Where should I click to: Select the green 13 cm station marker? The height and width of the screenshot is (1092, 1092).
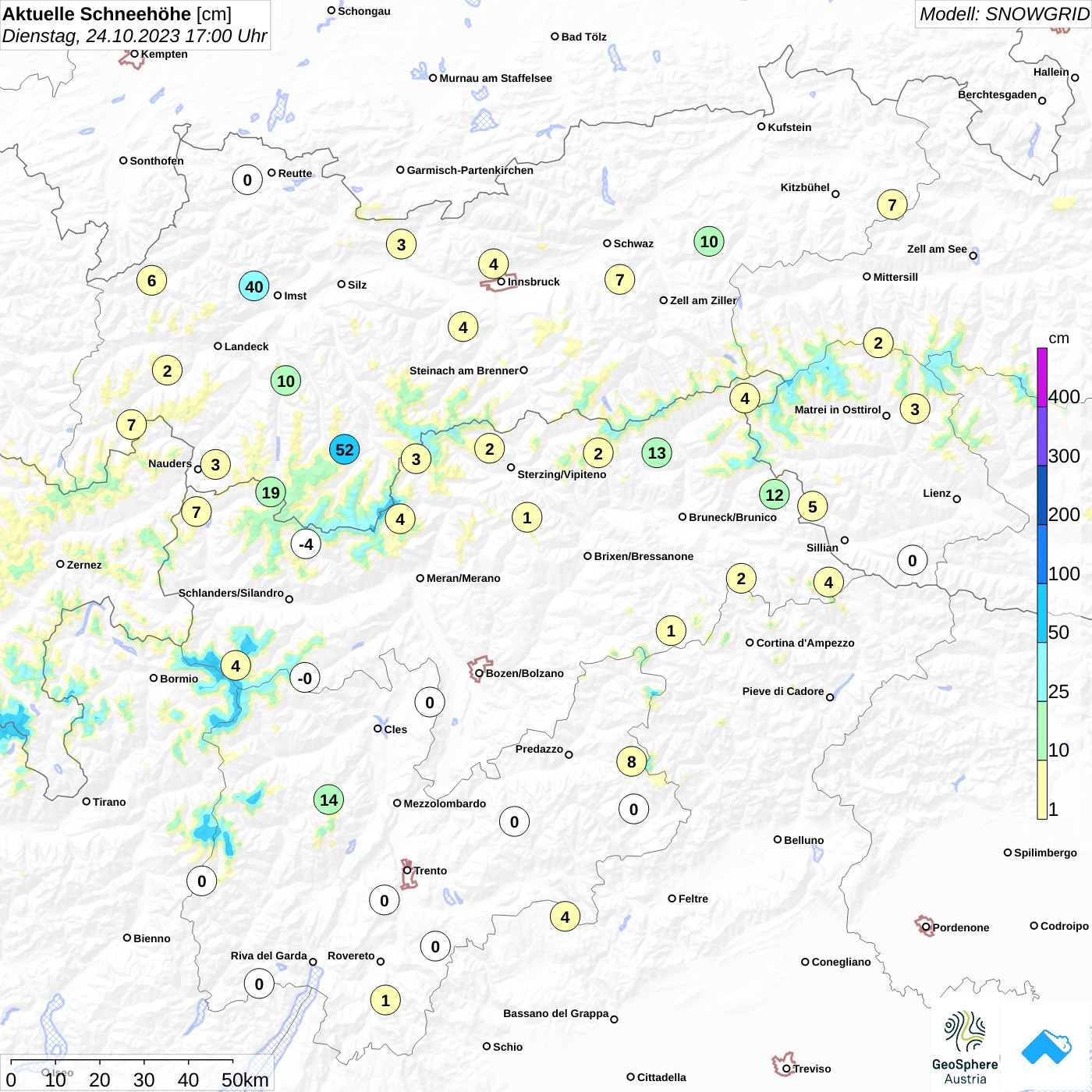point(657,453)
